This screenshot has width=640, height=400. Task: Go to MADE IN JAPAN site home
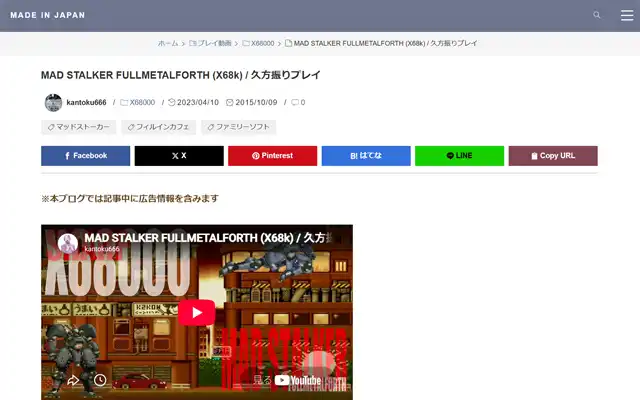[x=48, y=15]
